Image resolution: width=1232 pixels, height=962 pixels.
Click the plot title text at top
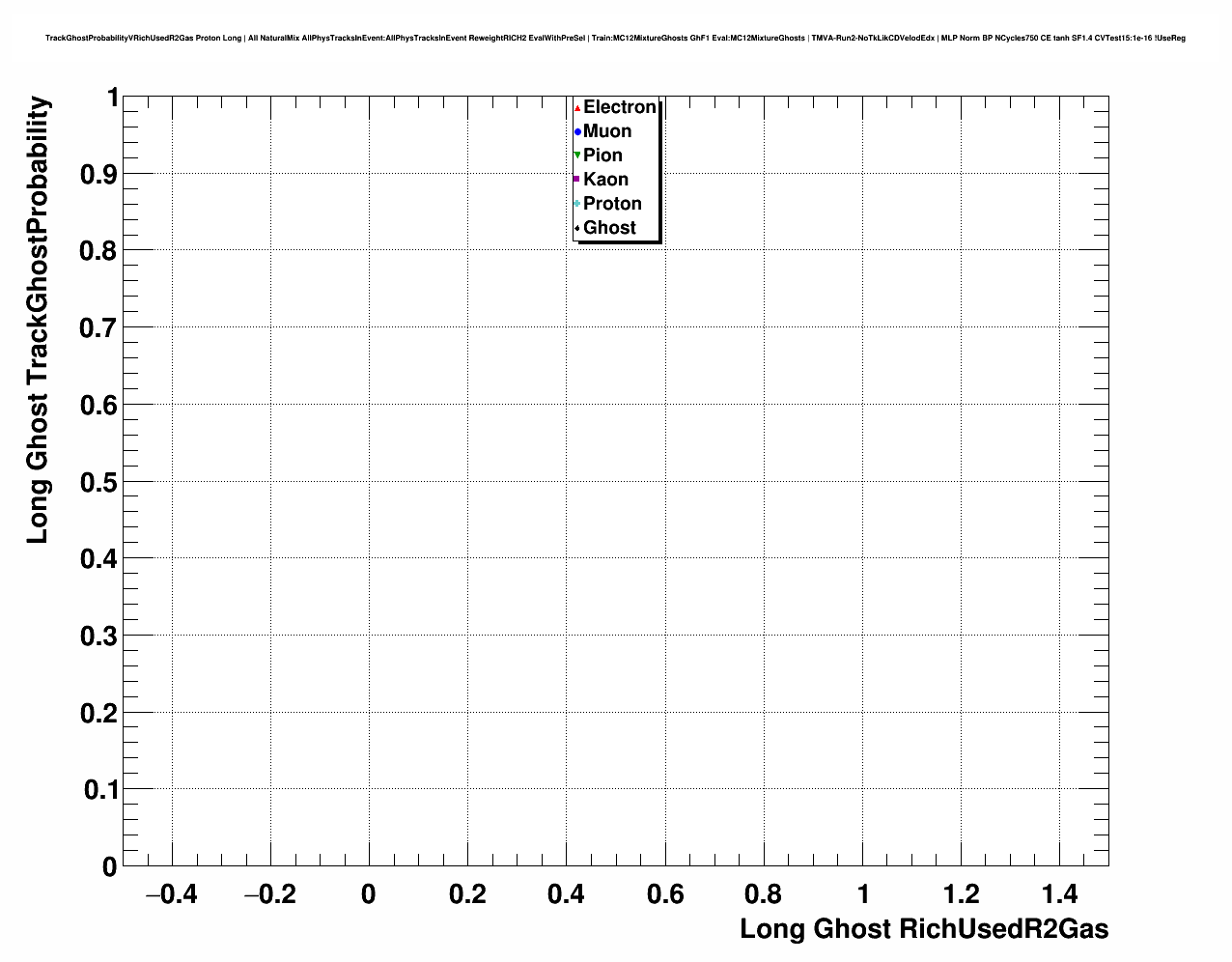[x=615, y=38]
